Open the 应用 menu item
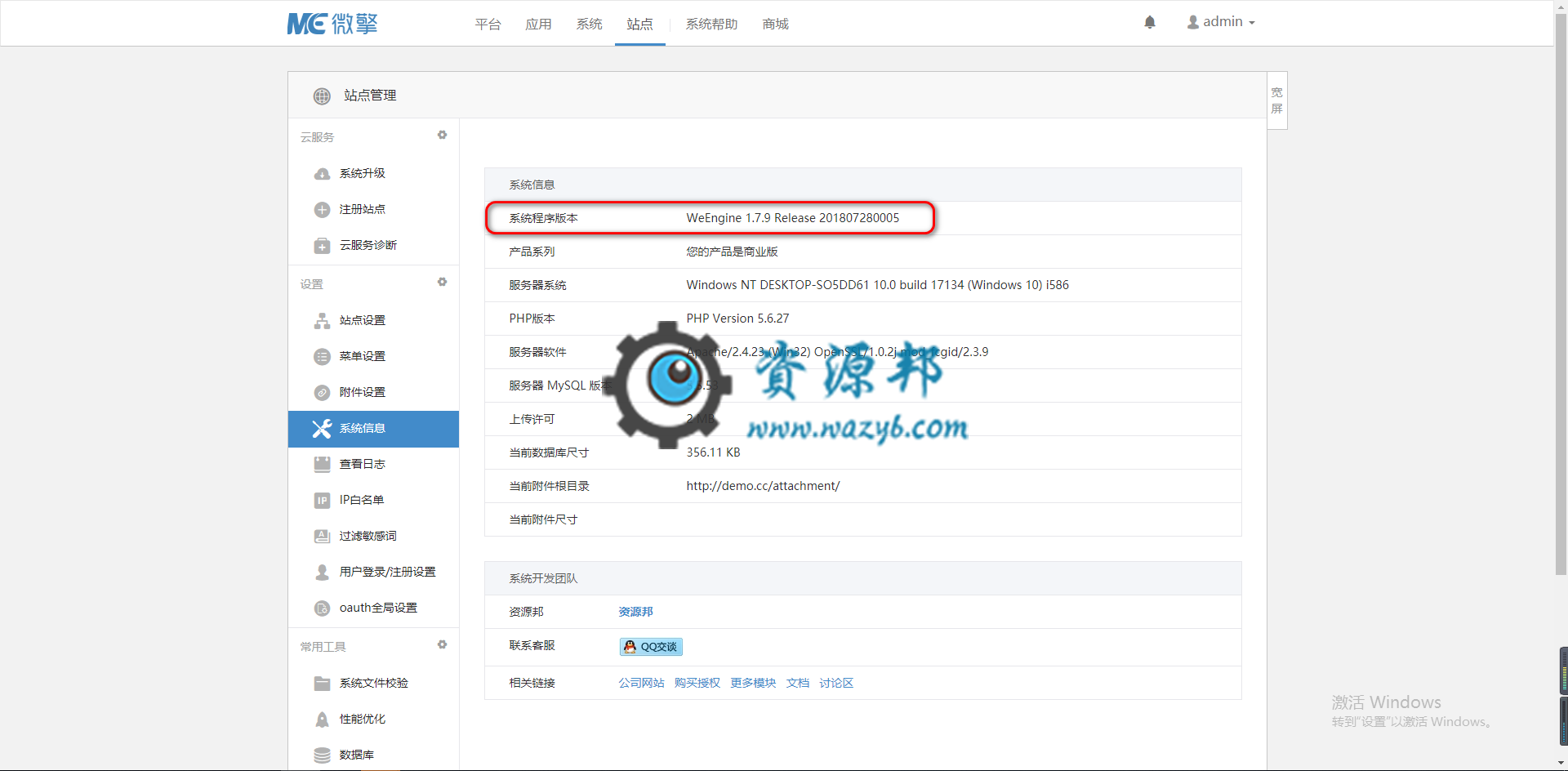The height and width of the screenshot is (771, 1568). [x=538, y=24]
